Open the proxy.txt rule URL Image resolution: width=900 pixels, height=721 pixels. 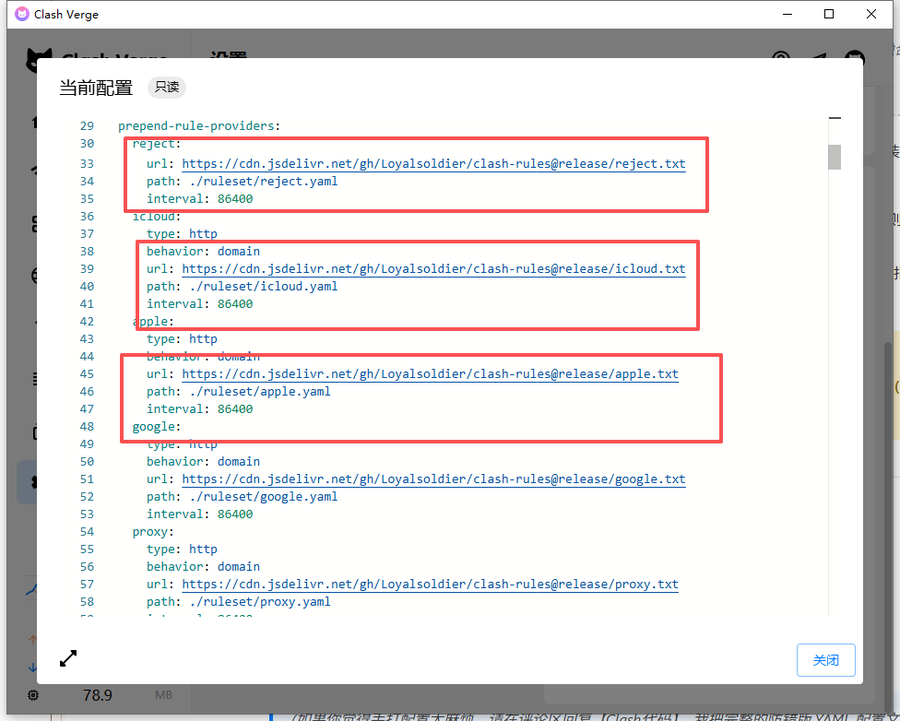(430, 584)
